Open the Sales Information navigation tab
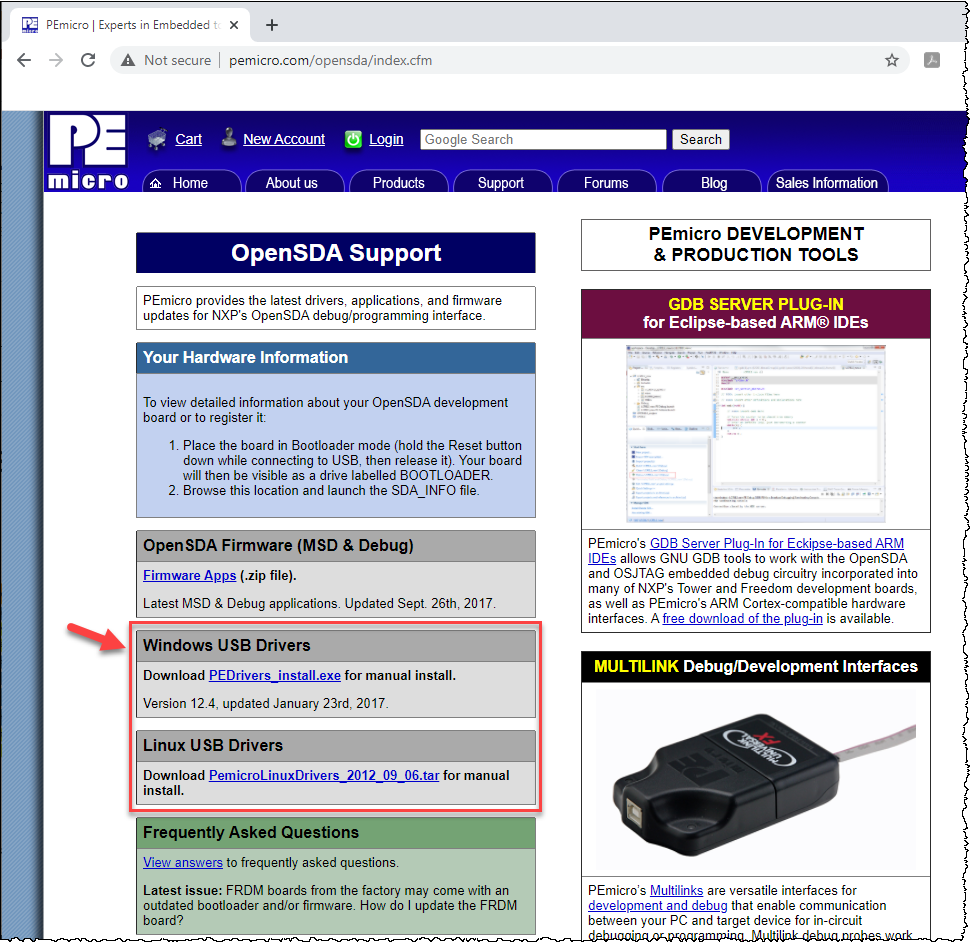 coord(827,181)
